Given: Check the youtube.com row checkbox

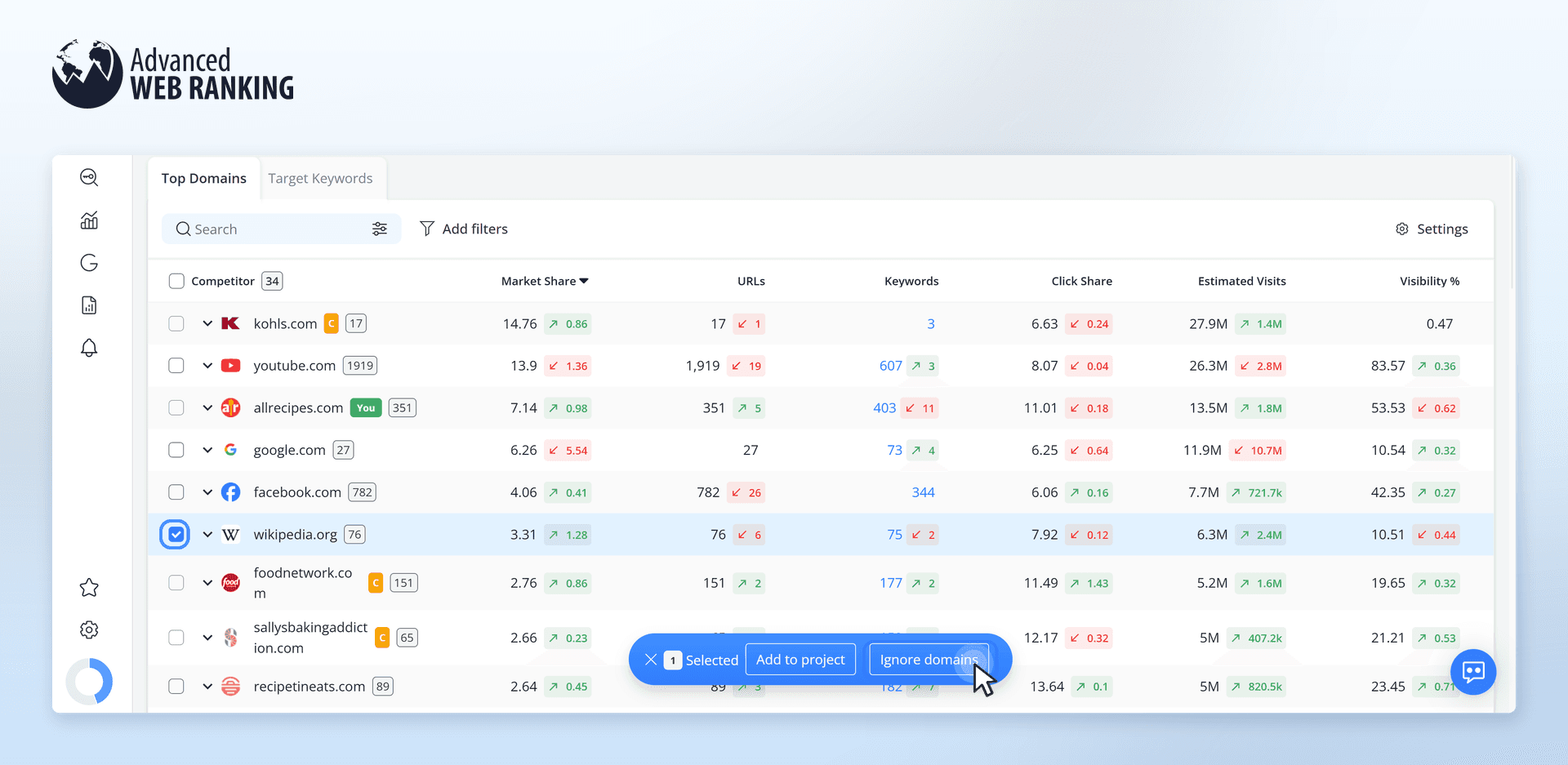Looking at the screenshot, I should point(176,366).
